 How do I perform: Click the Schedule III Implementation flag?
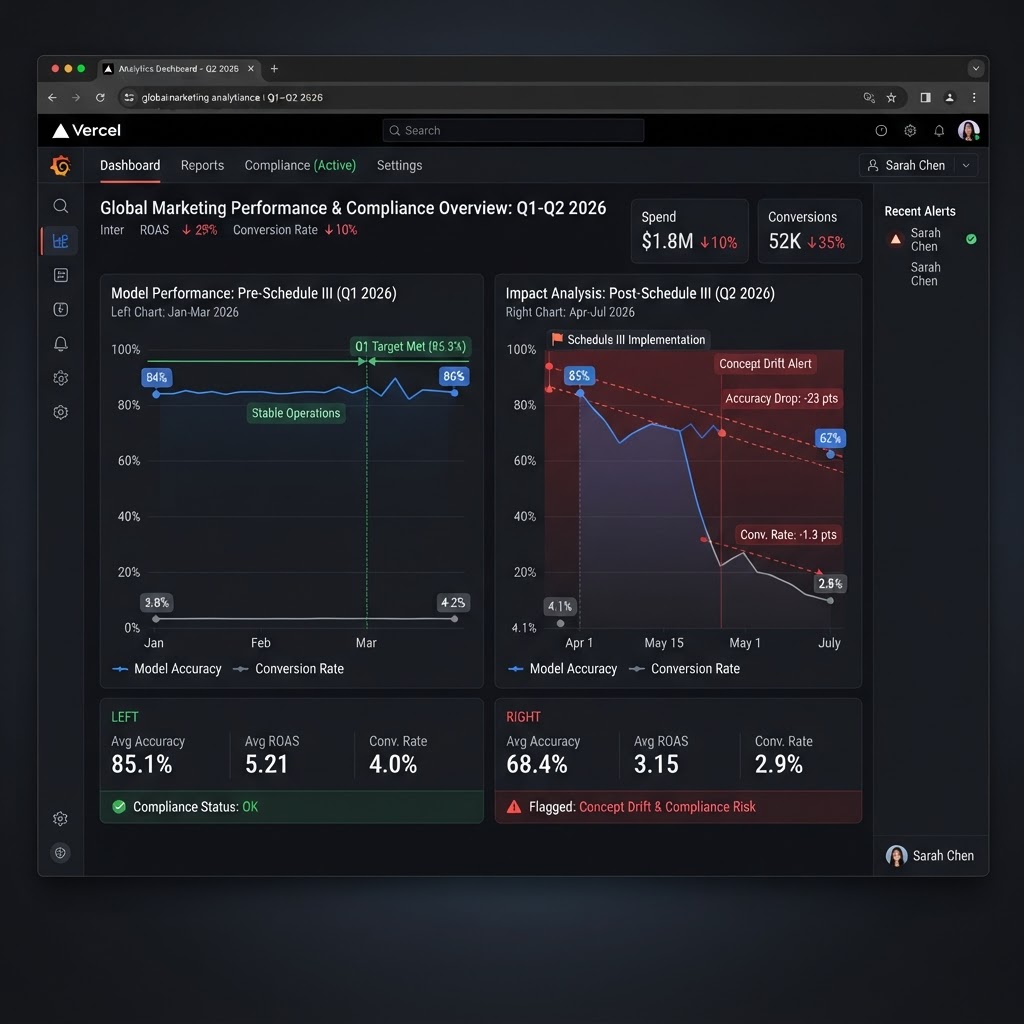coord(629,340)
